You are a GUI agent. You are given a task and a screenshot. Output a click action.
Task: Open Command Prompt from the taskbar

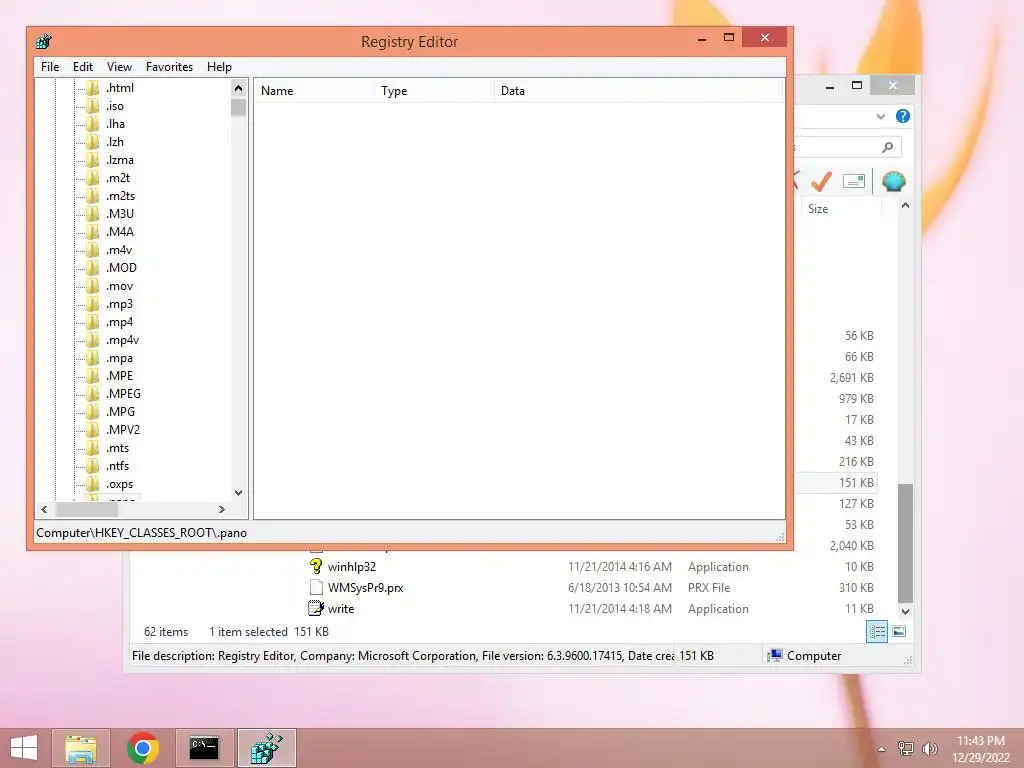click(x=204, y=748)
